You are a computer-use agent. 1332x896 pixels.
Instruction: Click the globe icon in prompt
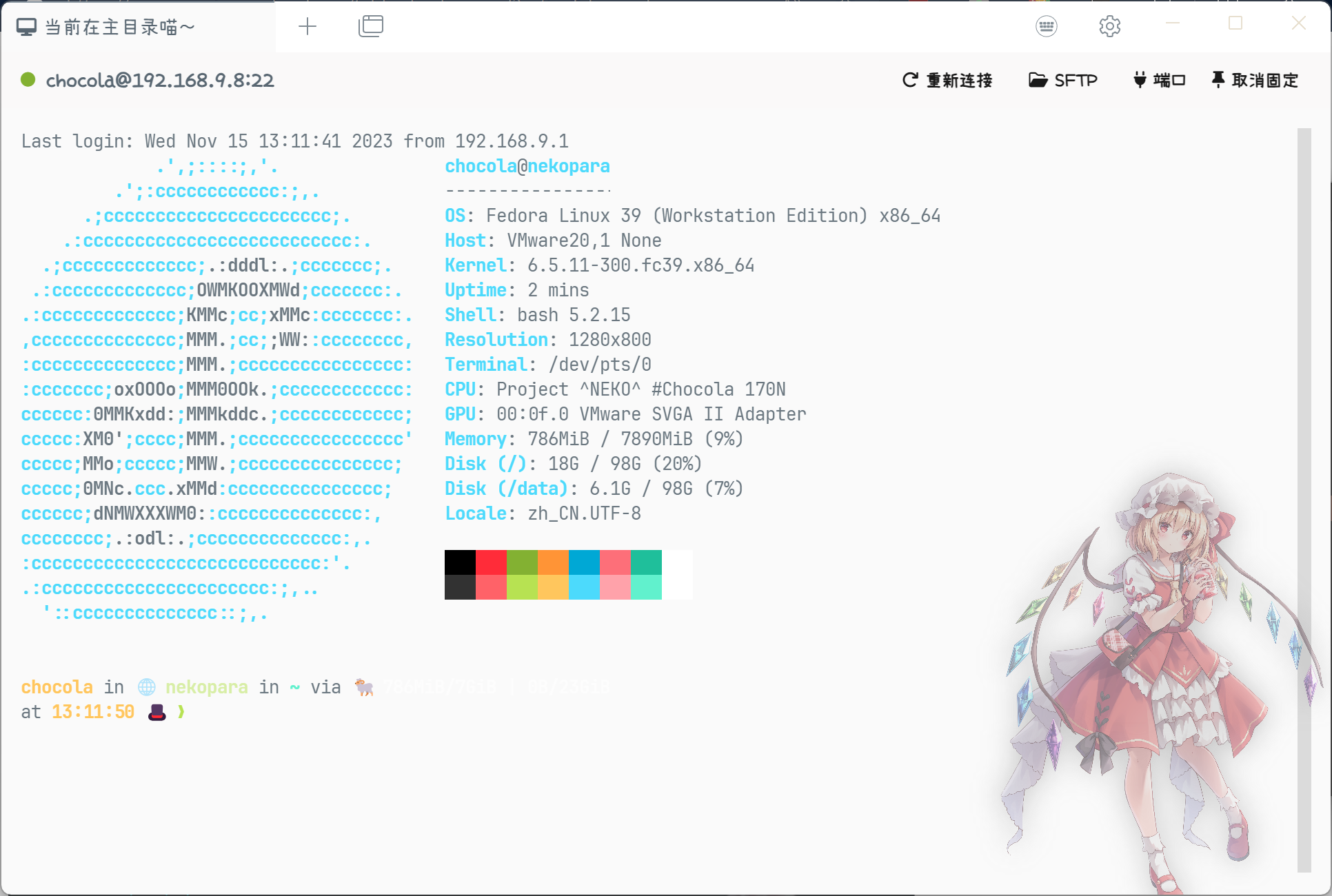pos(146,687)
